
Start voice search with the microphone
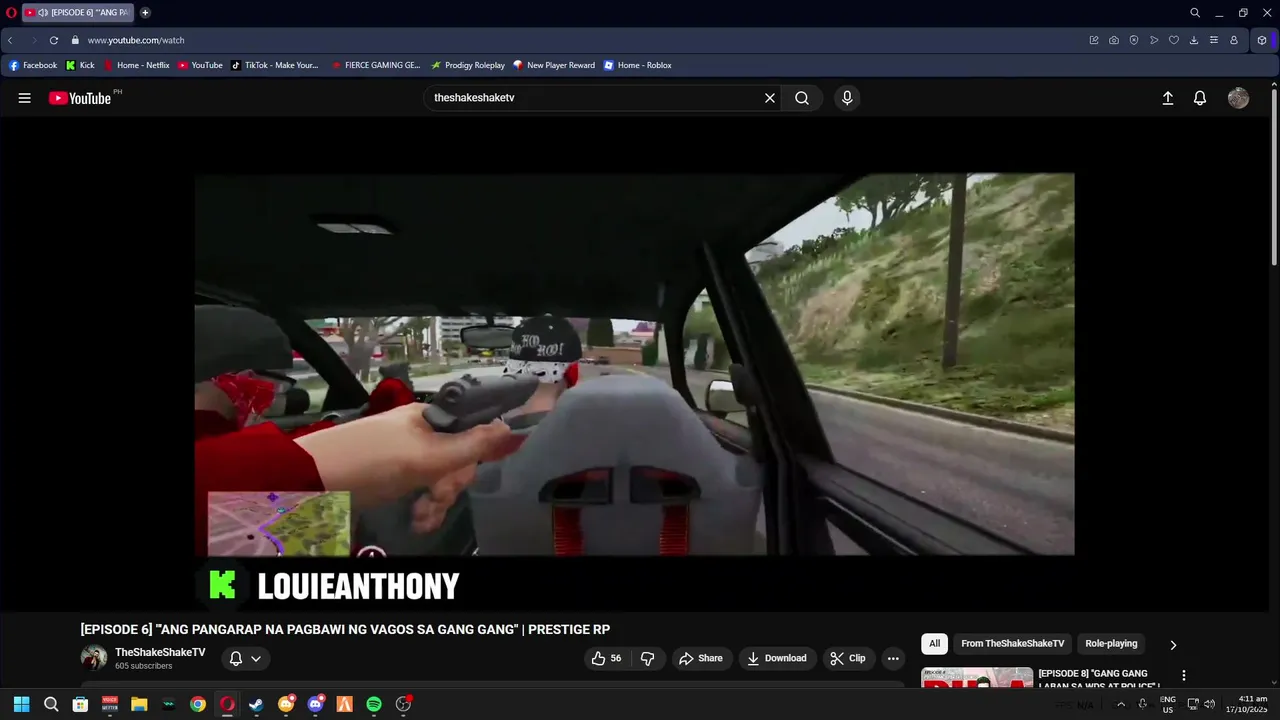[847, 98]
